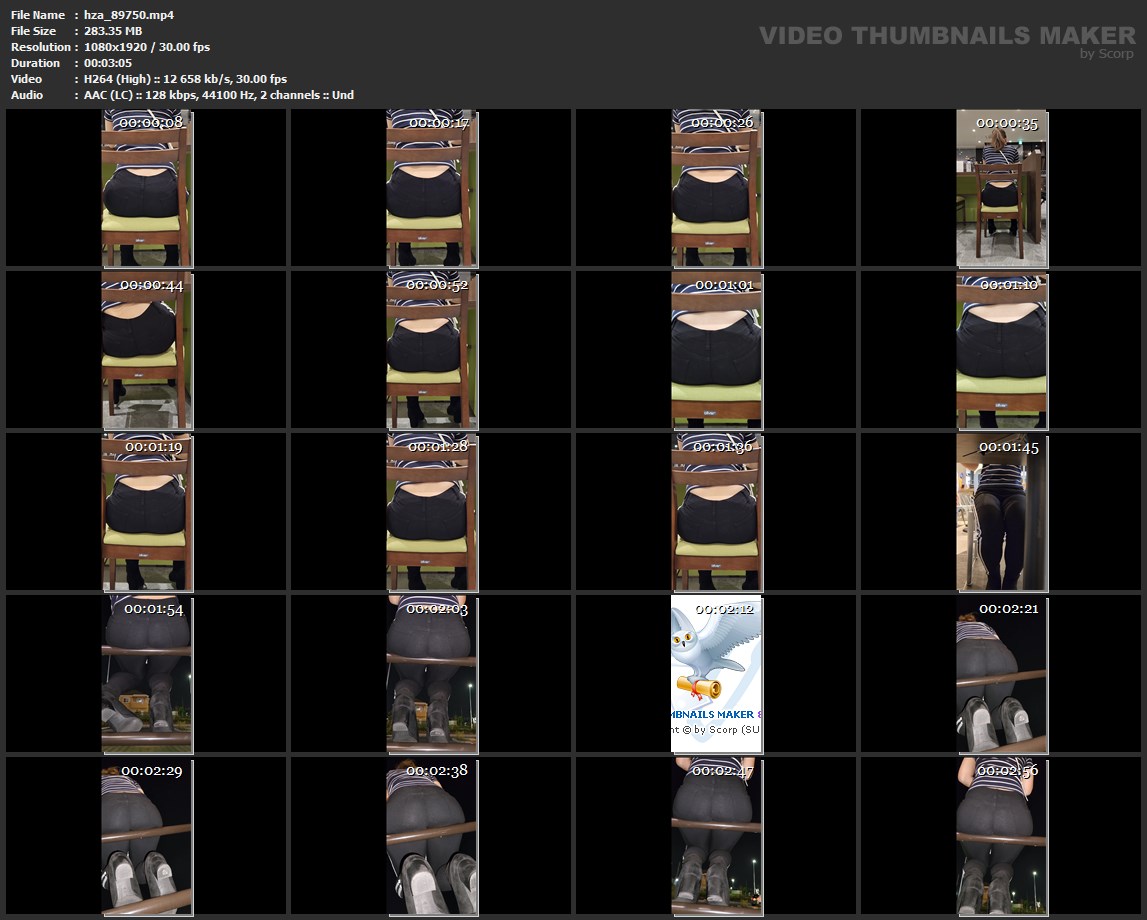Screen dimensions: 1147x920
Task: Open the frame at timestamp 00:01:01
Action: [716, 350]
